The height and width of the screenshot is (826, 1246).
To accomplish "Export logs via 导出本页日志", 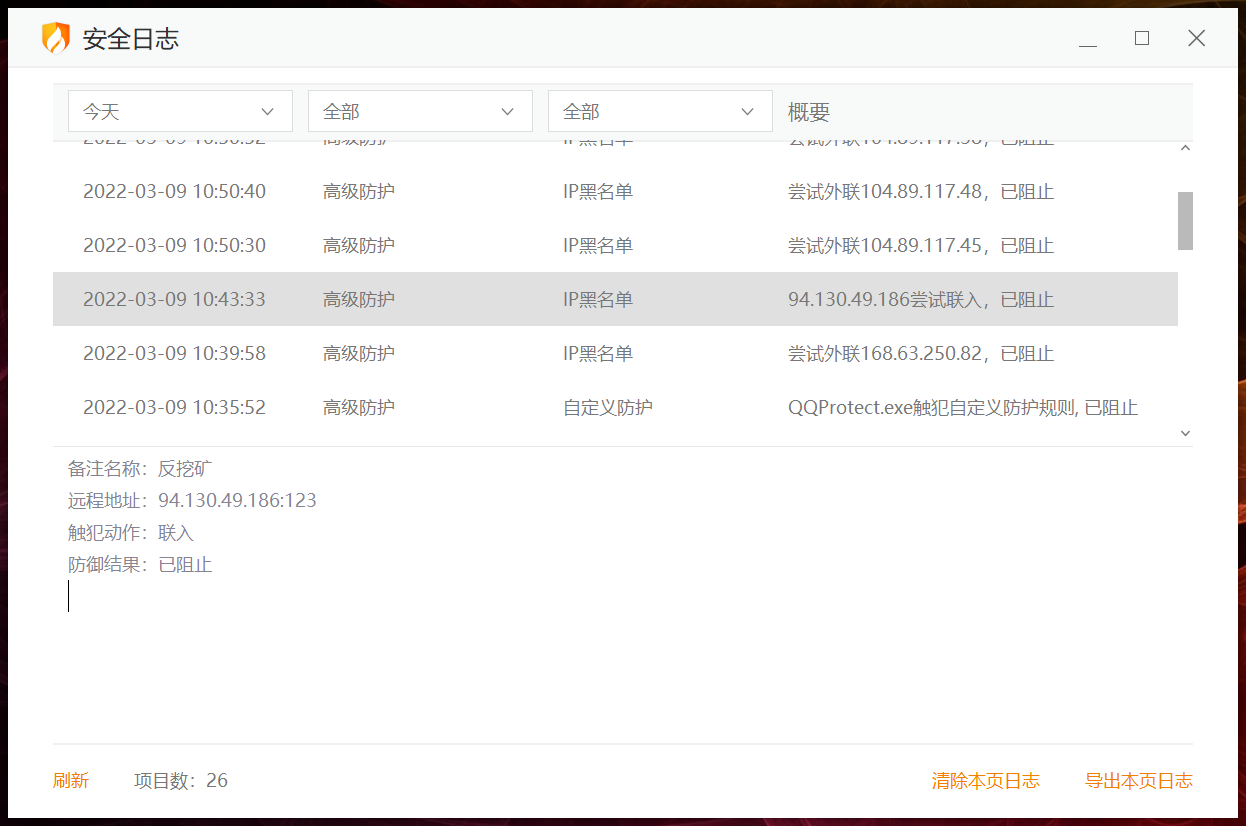I will point(1139,781).
